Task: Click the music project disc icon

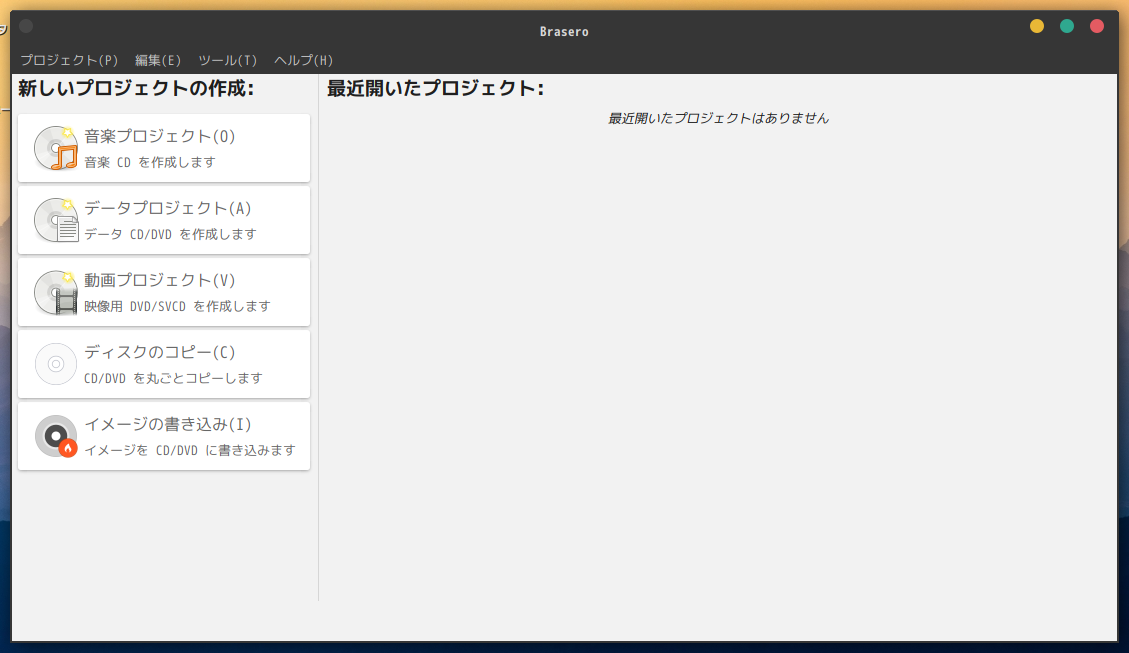Action: [x=55, y=148]
